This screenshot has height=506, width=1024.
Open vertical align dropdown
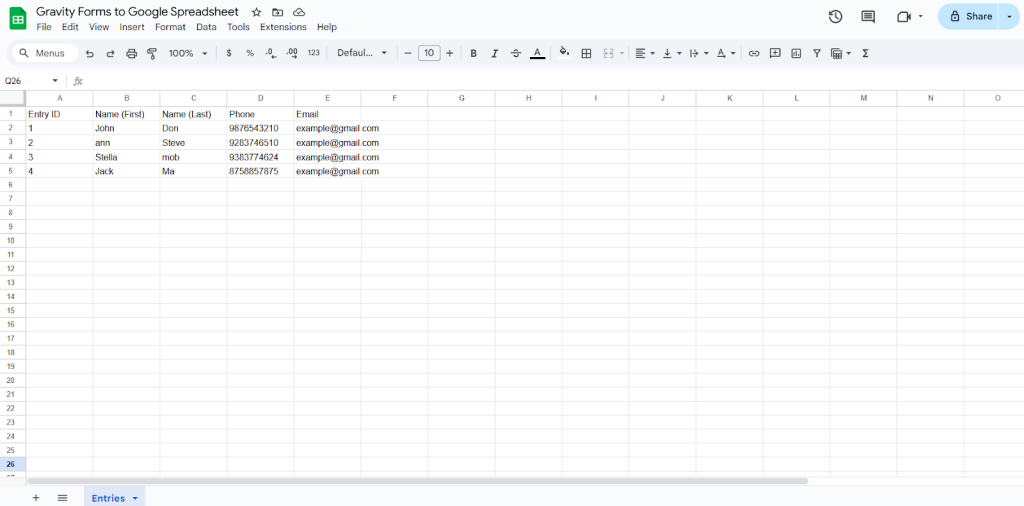672,54
